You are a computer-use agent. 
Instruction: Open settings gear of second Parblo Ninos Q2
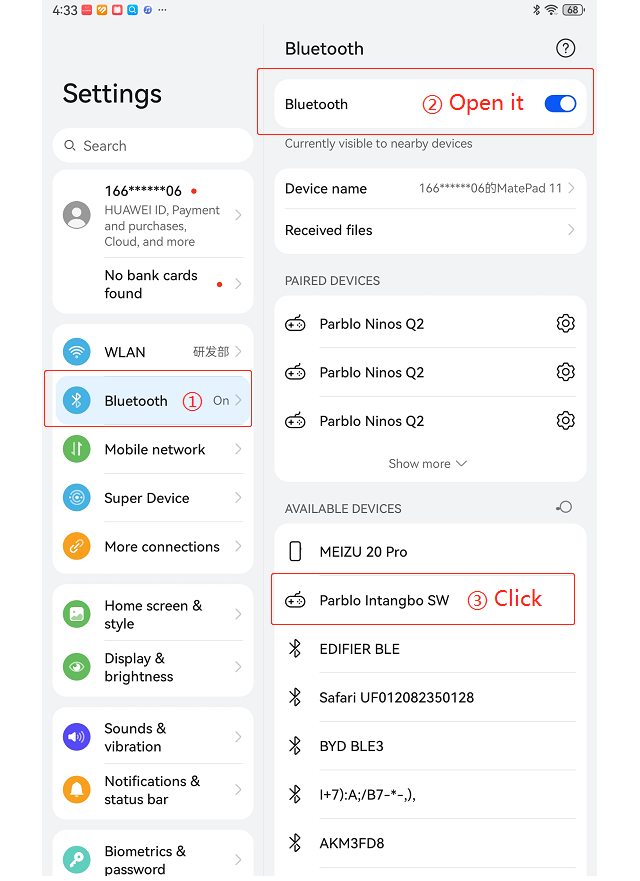pyautogui.click(x=565, y=372)
